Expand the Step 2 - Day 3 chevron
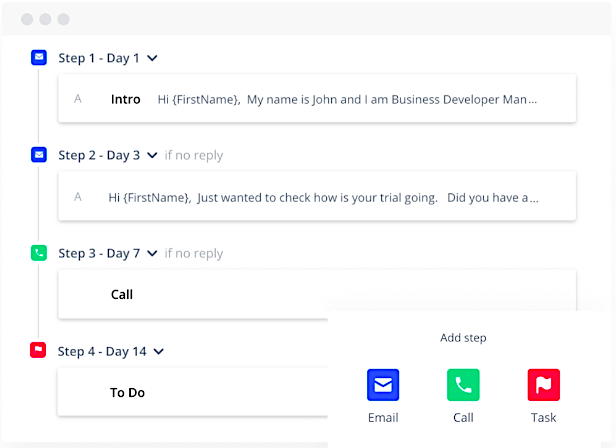 pyautogui.click(x=153, y=156)
